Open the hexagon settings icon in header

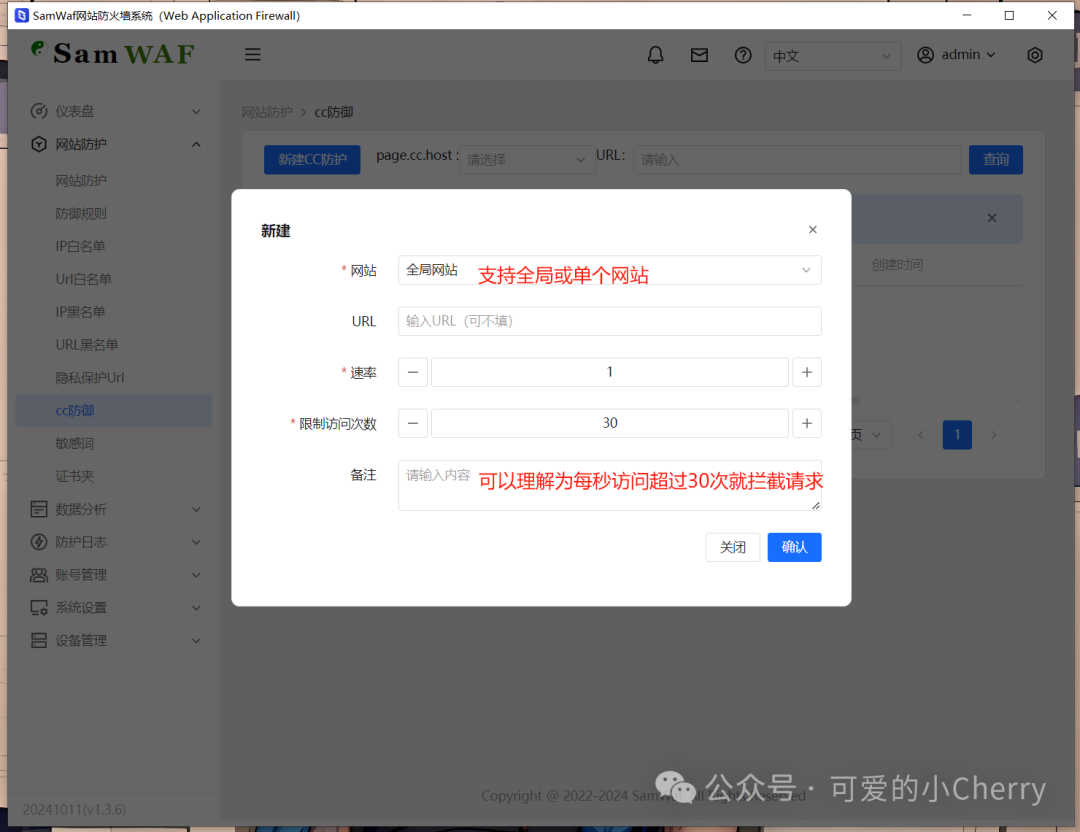[1035, 55]
